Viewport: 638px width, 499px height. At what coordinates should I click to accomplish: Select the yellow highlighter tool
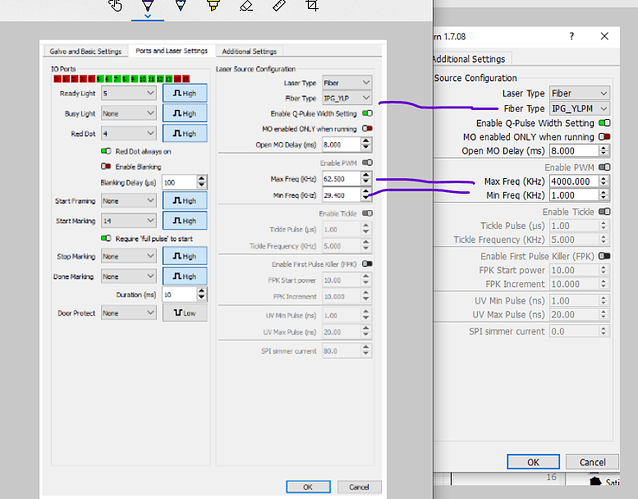[x=213, y=6]
